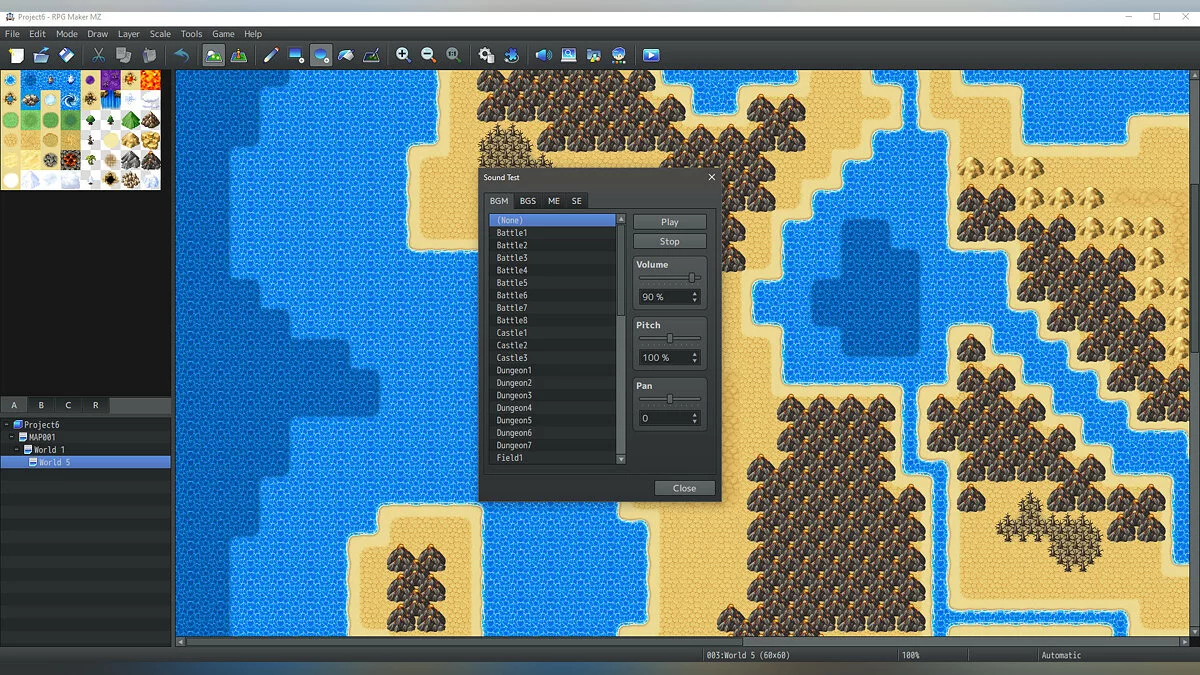This screenshot has height=675, width=1200.
Task: Open the Help menu
Action: (x=253, y=34)
